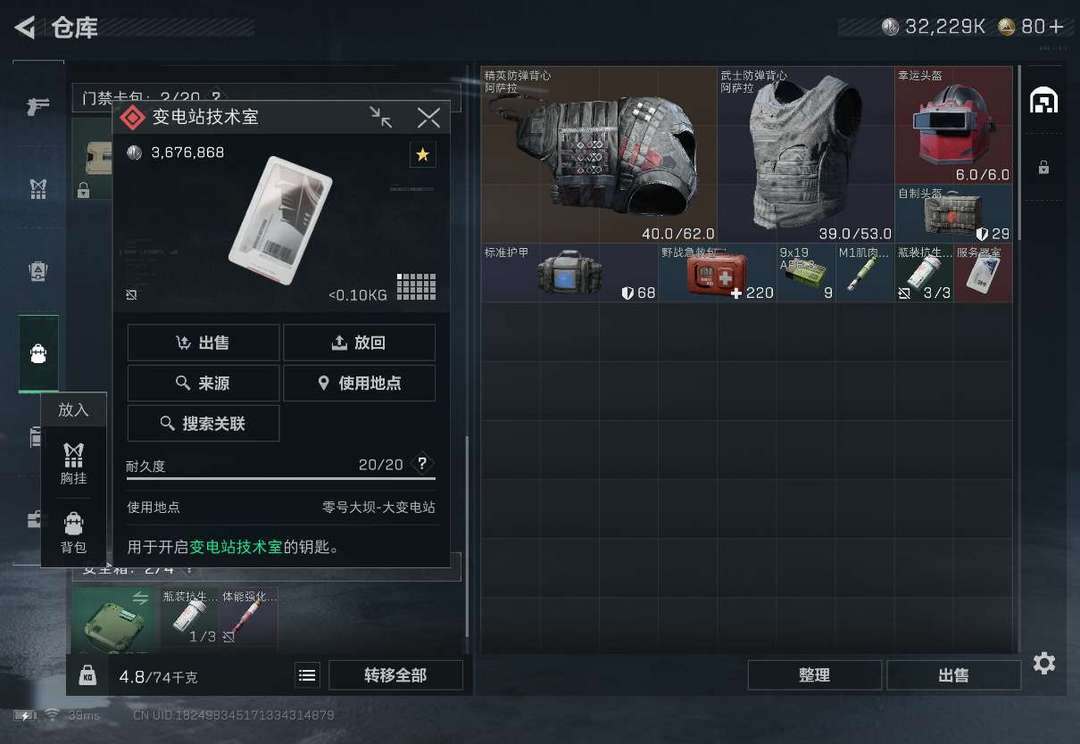Click the shelter home icon at top right
This screenshot has width=1080, height=744.
coord(1043,101)
